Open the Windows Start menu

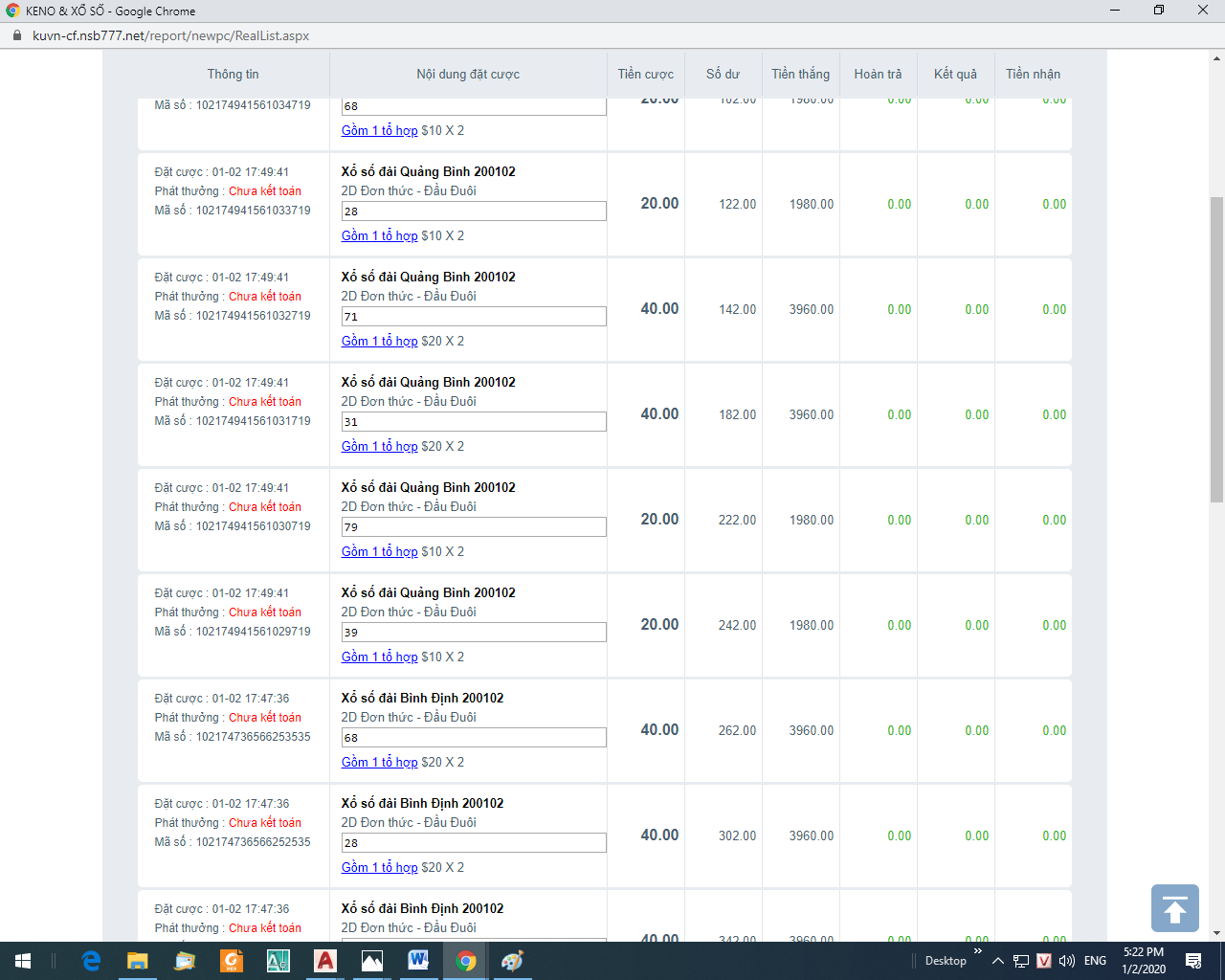pos(23,961)
